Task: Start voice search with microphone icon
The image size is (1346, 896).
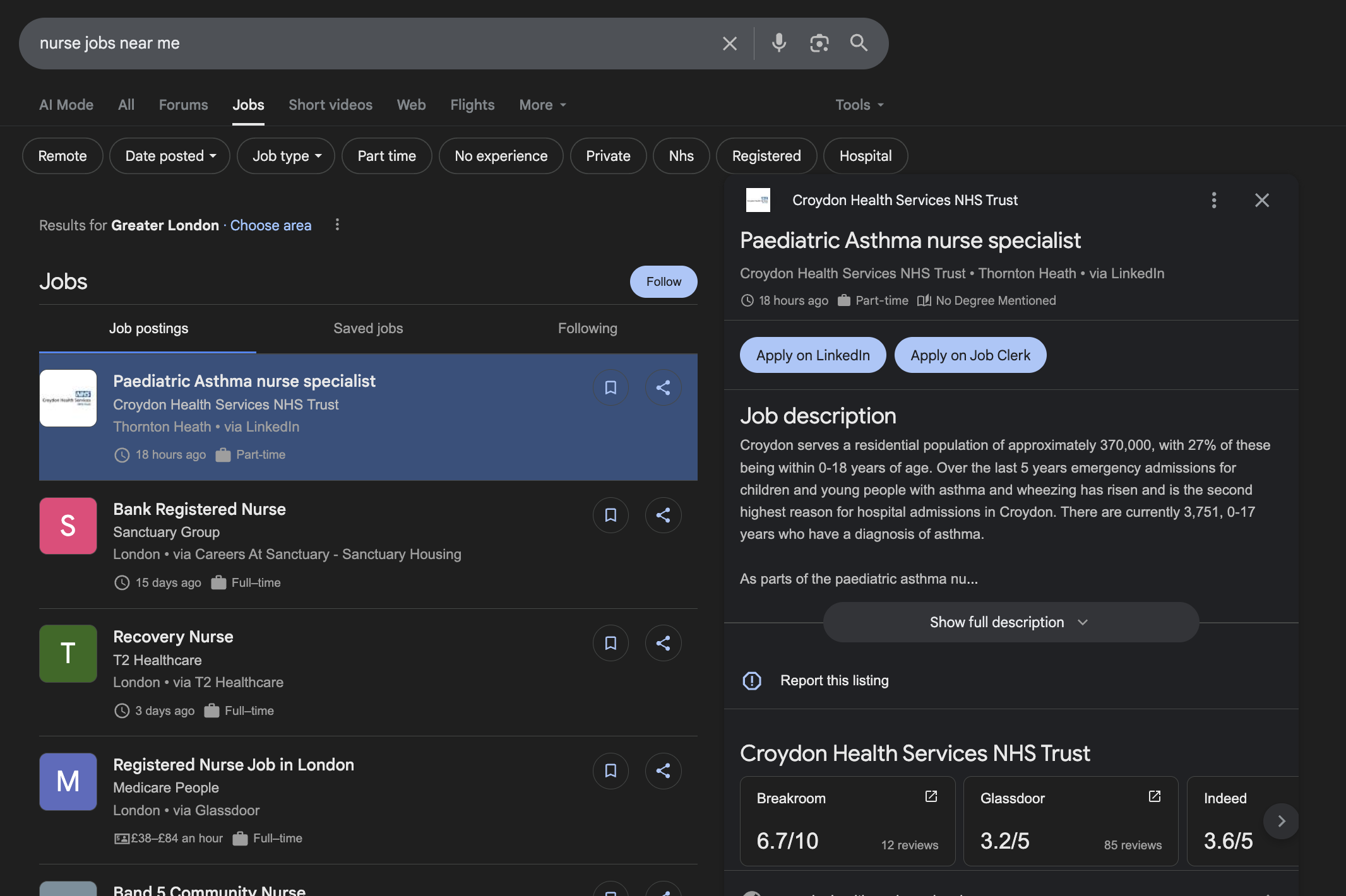Action: (779, 43)
